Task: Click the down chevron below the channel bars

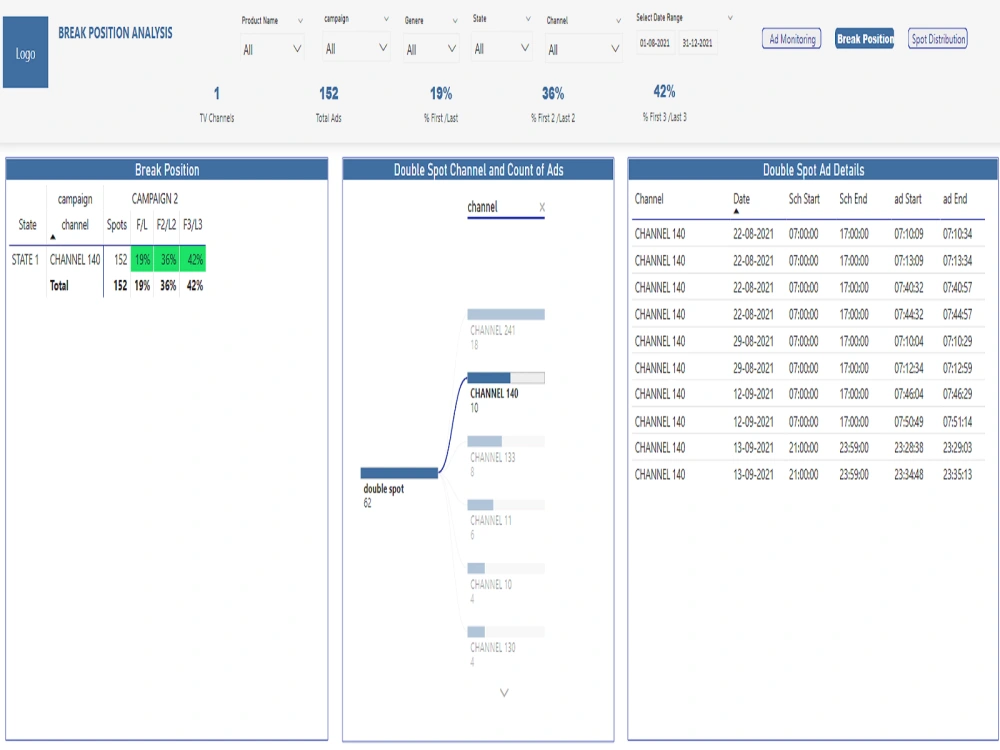Action: tap(505, 691)
